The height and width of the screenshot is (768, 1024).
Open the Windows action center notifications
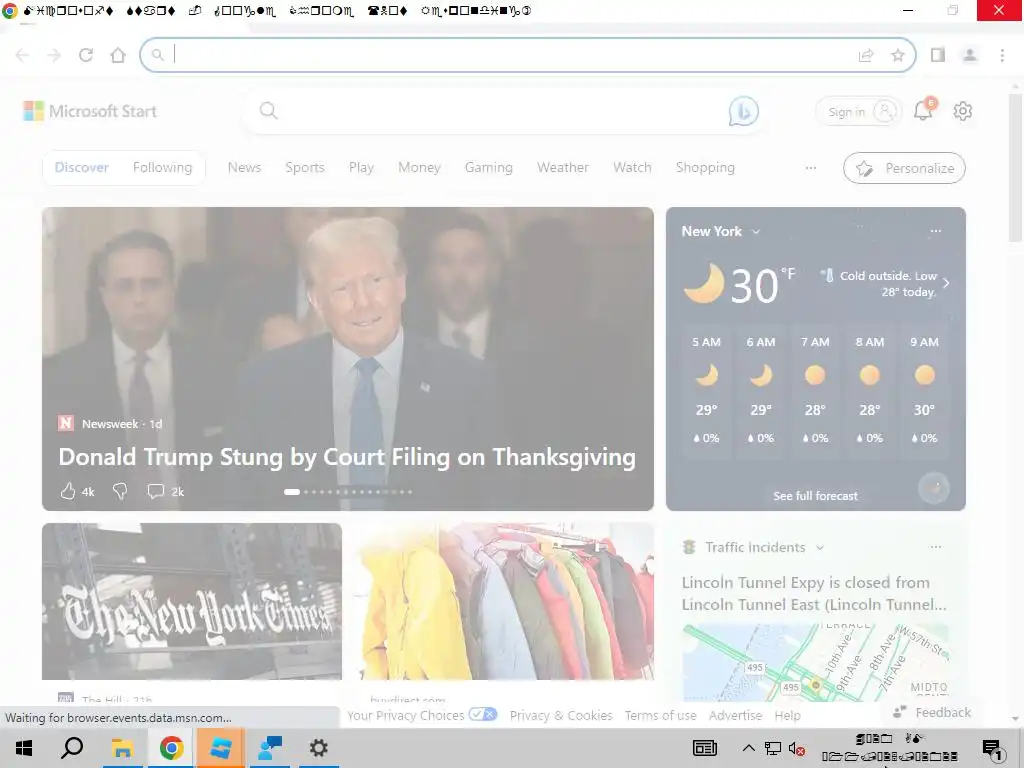[x=993, y=749]
